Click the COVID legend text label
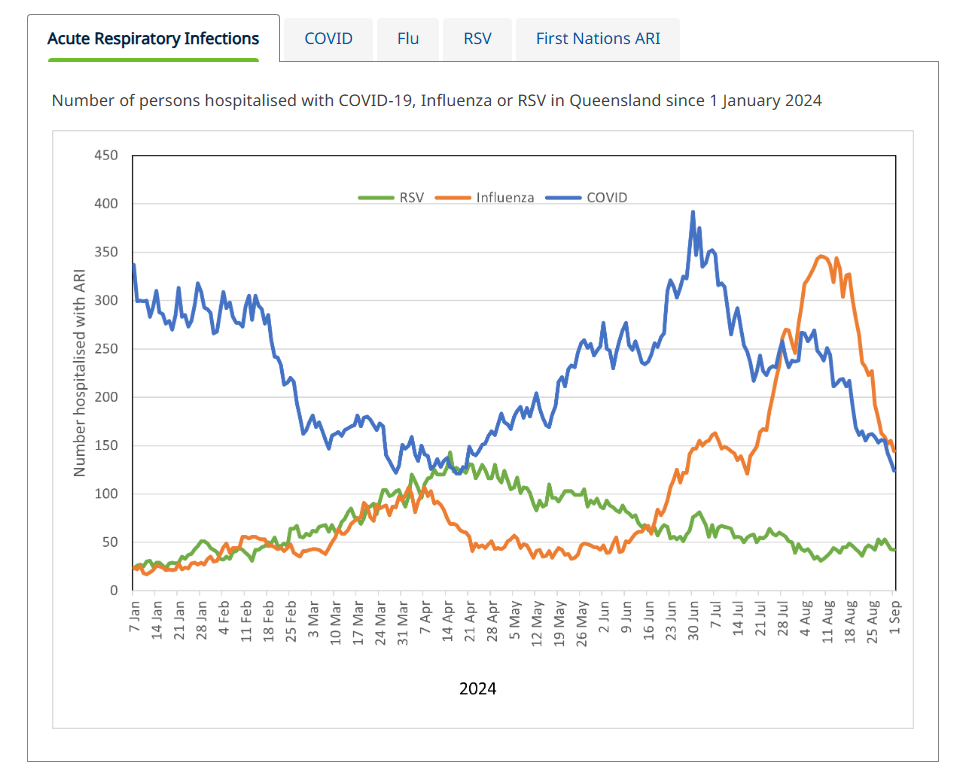This screenshot has height=778, width=968. 607,197
